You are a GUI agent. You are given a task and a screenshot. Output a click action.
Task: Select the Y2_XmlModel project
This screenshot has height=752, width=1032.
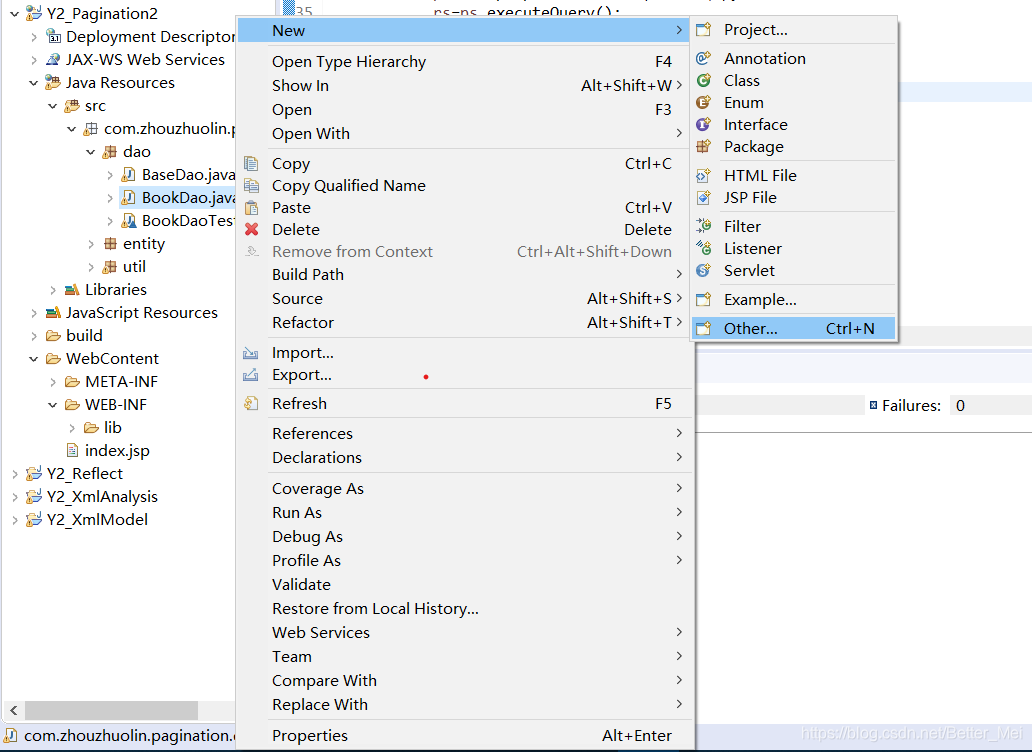97,520
